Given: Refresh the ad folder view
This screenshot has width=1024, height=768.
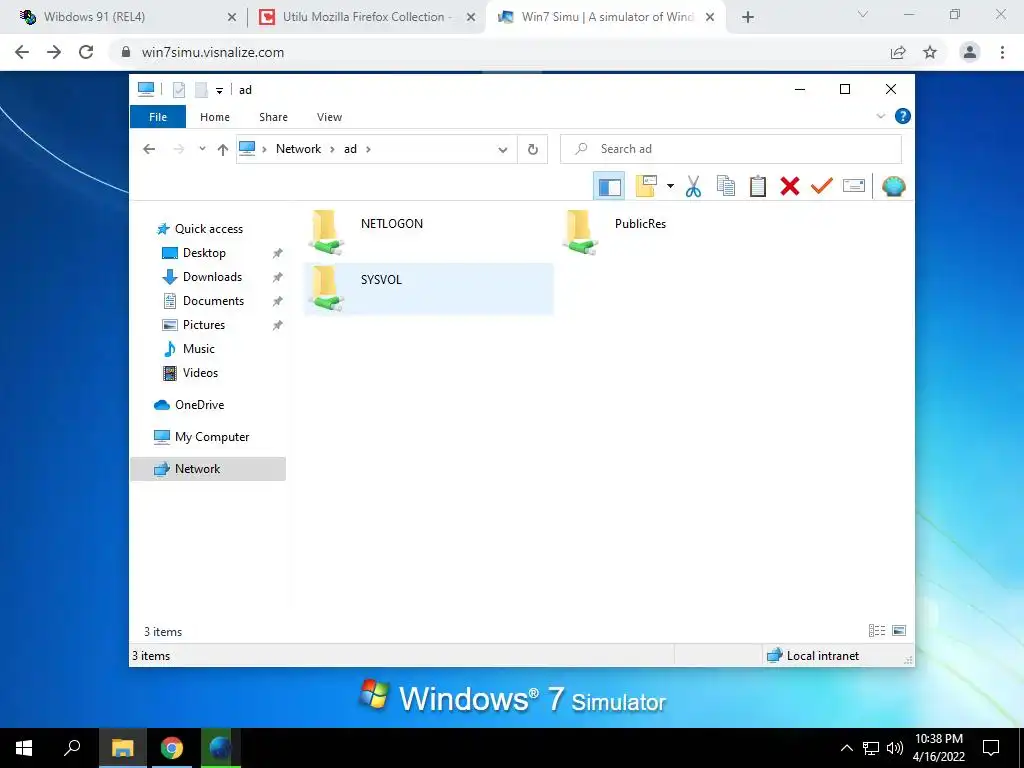Looking at the screenshot, I should tap(533, 150).
